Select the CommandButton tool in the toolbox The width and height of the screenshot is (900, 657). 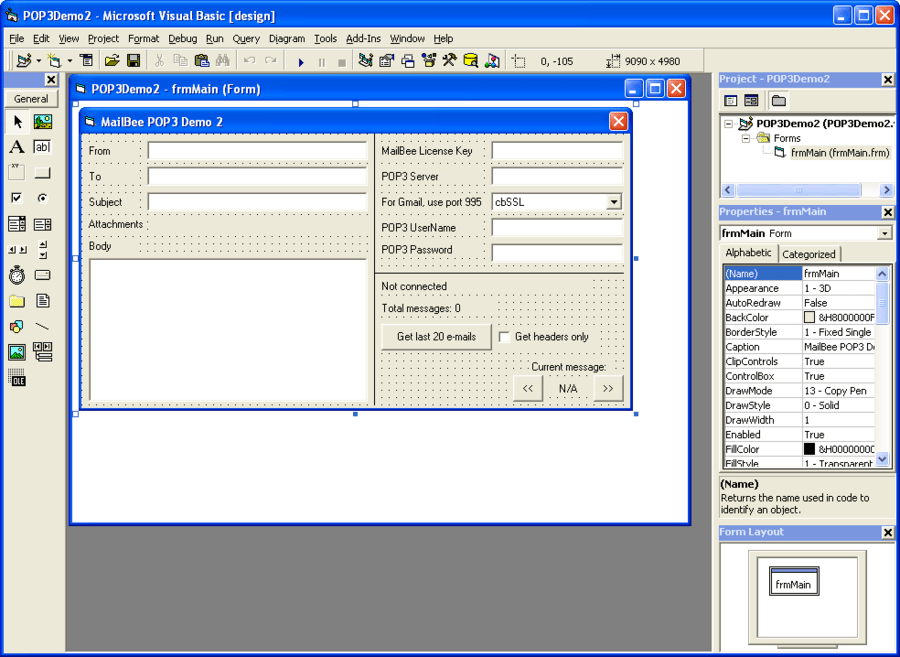coord(41,171)
